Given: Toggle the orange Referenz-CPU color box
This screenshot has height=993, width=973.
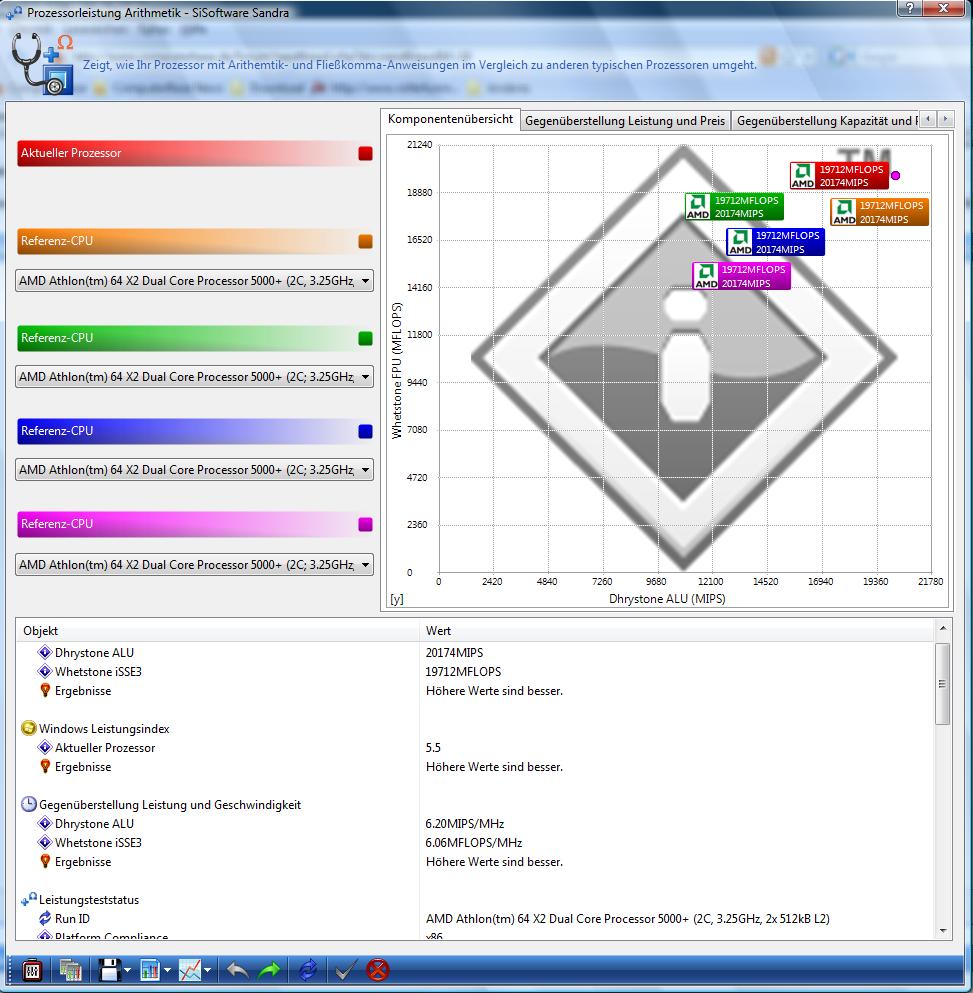Looking at the screenshot, I should pos(366,241).
